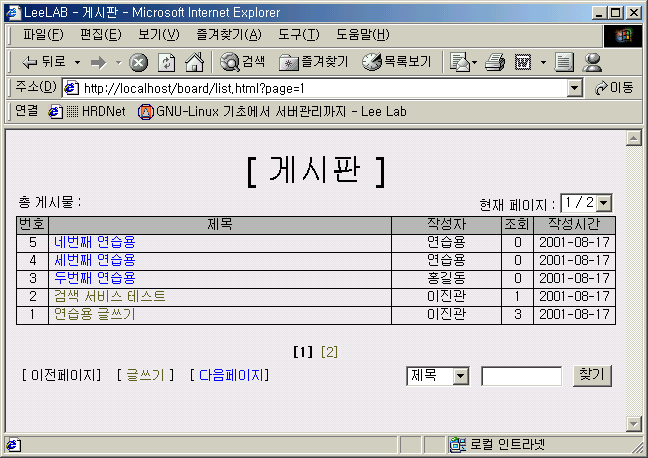The width and height of the screenshot is (648, 458).
Task: Open the 도구(T) menu
Action: (298, 35)
